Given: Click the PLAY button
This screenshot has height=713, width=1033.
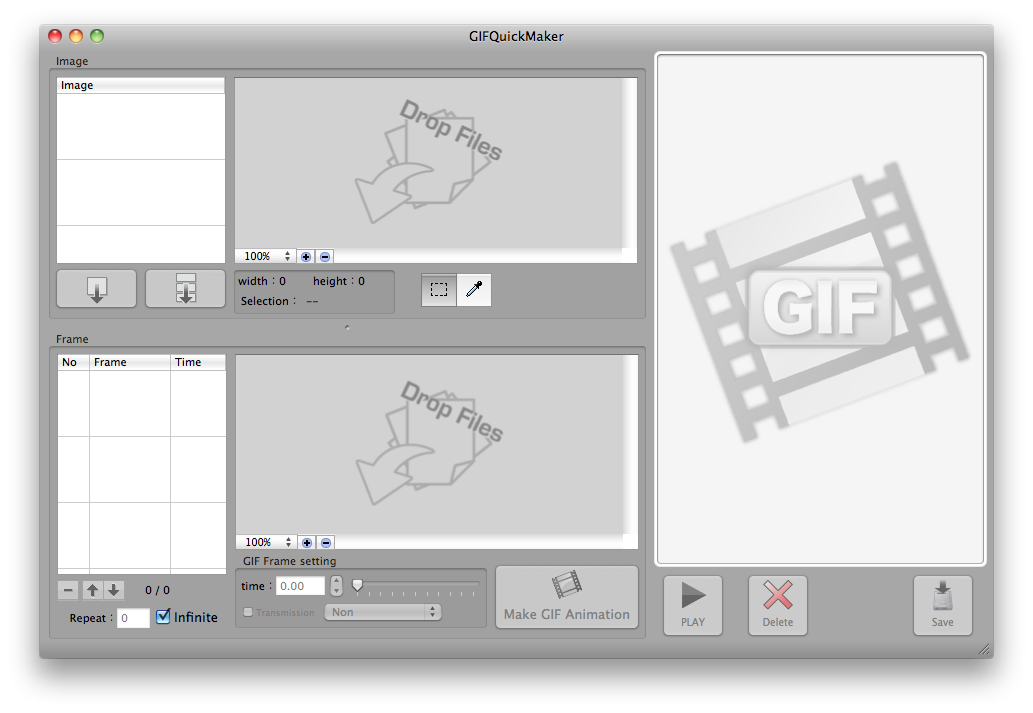Looking at the screenshot, I should pyautogui.click(x=692, y=605).
